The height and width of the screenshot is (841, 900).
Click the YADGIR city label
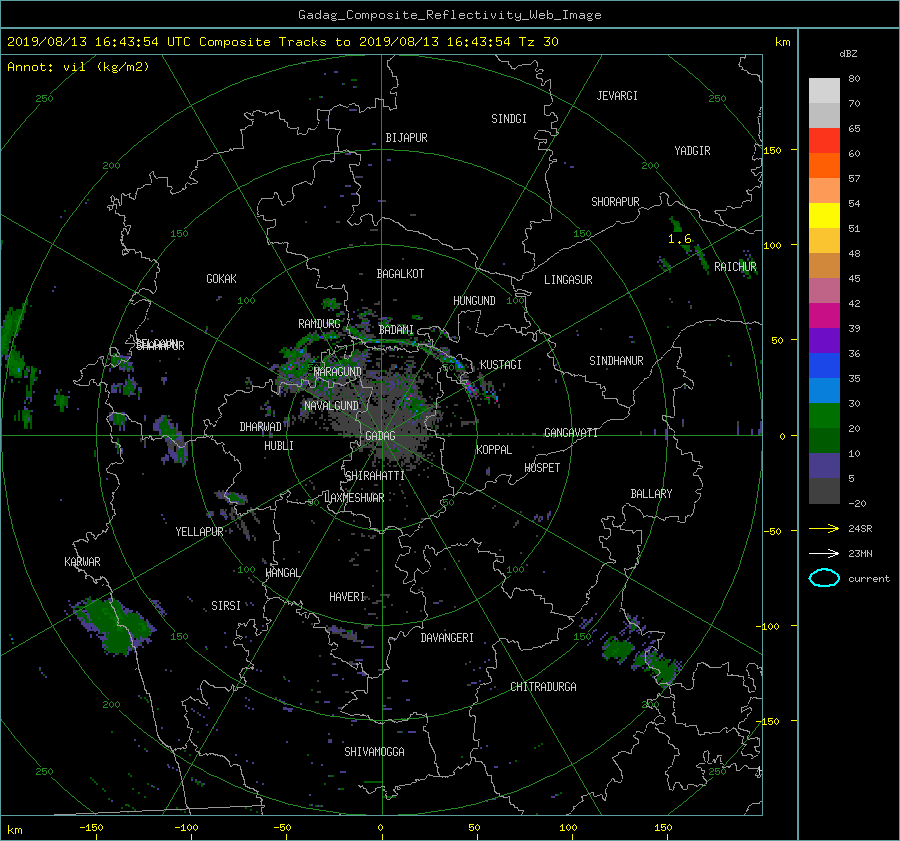point(692,151)
